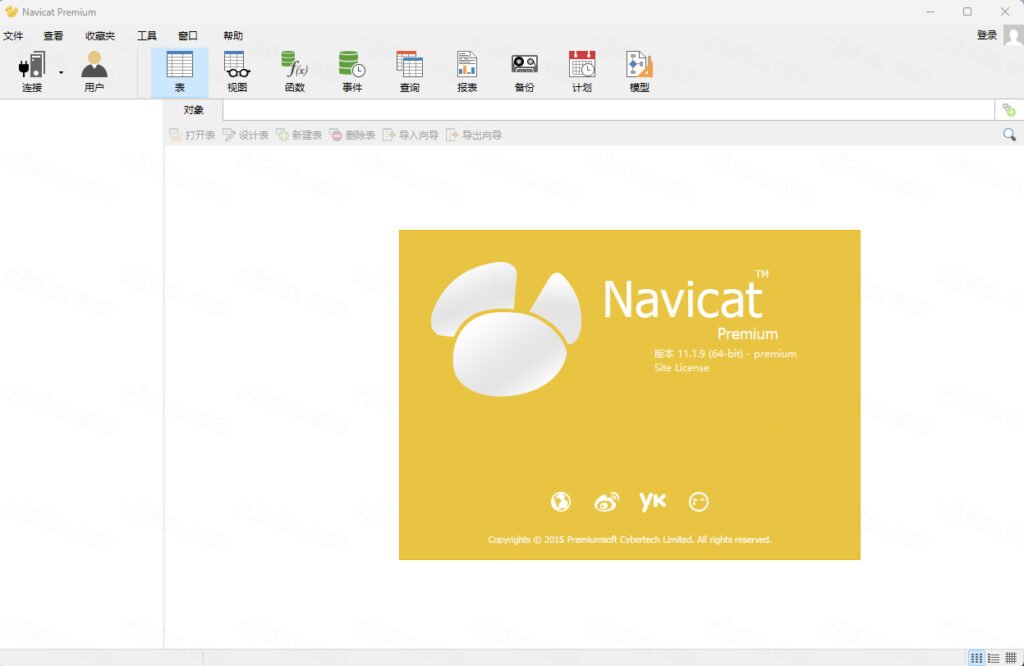Click the new tab icon beside tab bar

(1009, 110)
